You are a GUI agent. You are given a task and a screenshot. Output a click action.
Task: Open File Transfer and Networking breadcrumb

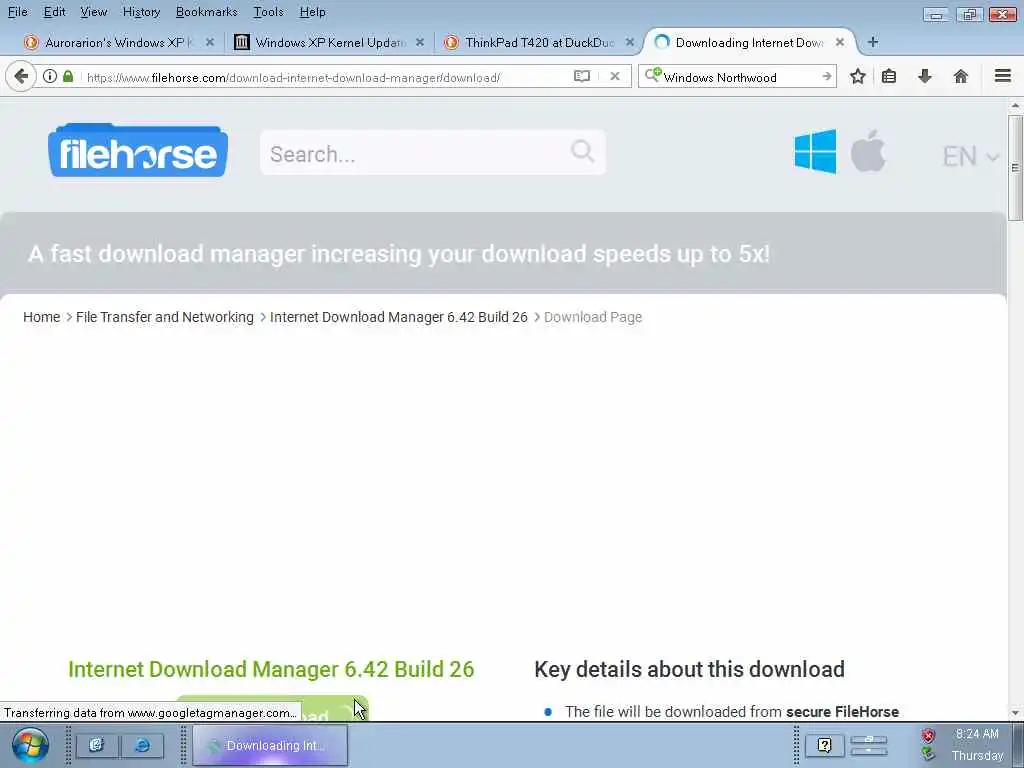165,317
